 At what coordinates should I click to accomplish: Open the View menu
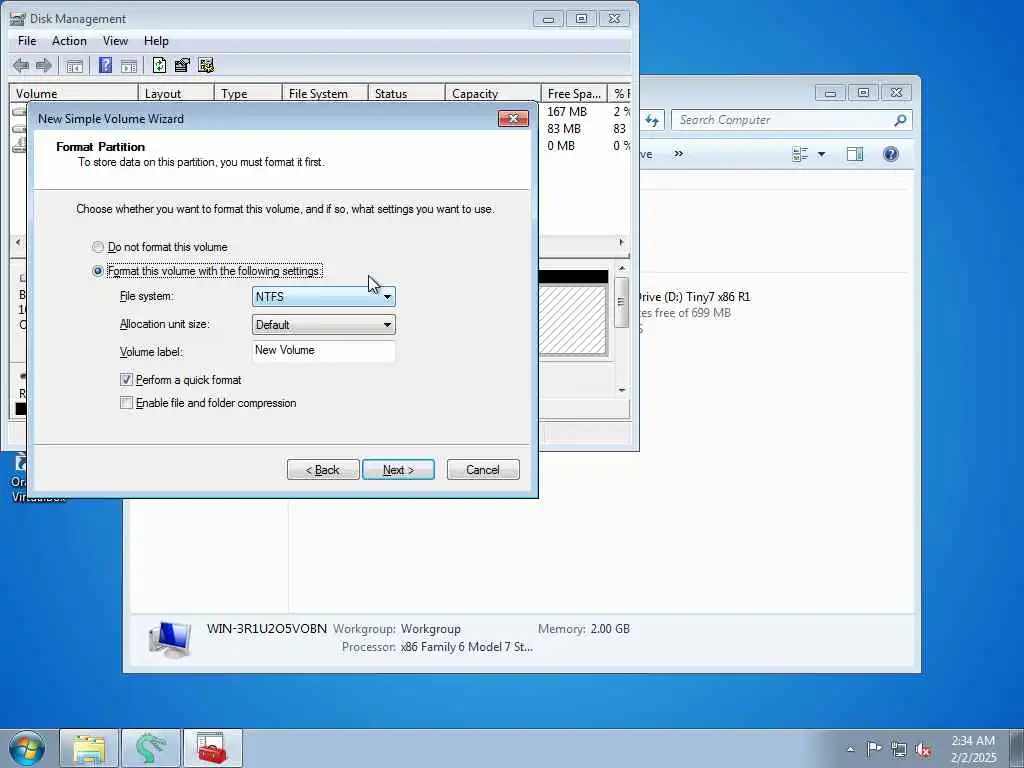[x=116, y=40]
